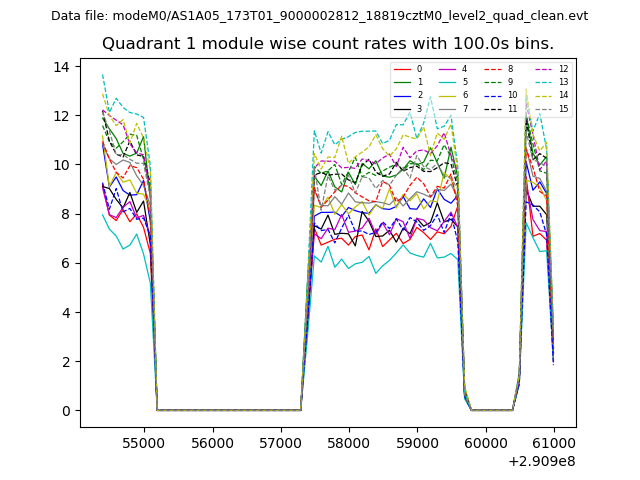Viewport: 640px width, 480px height.
Task: Click the 57000 x-axis tick label
Action: coord(280,441)
